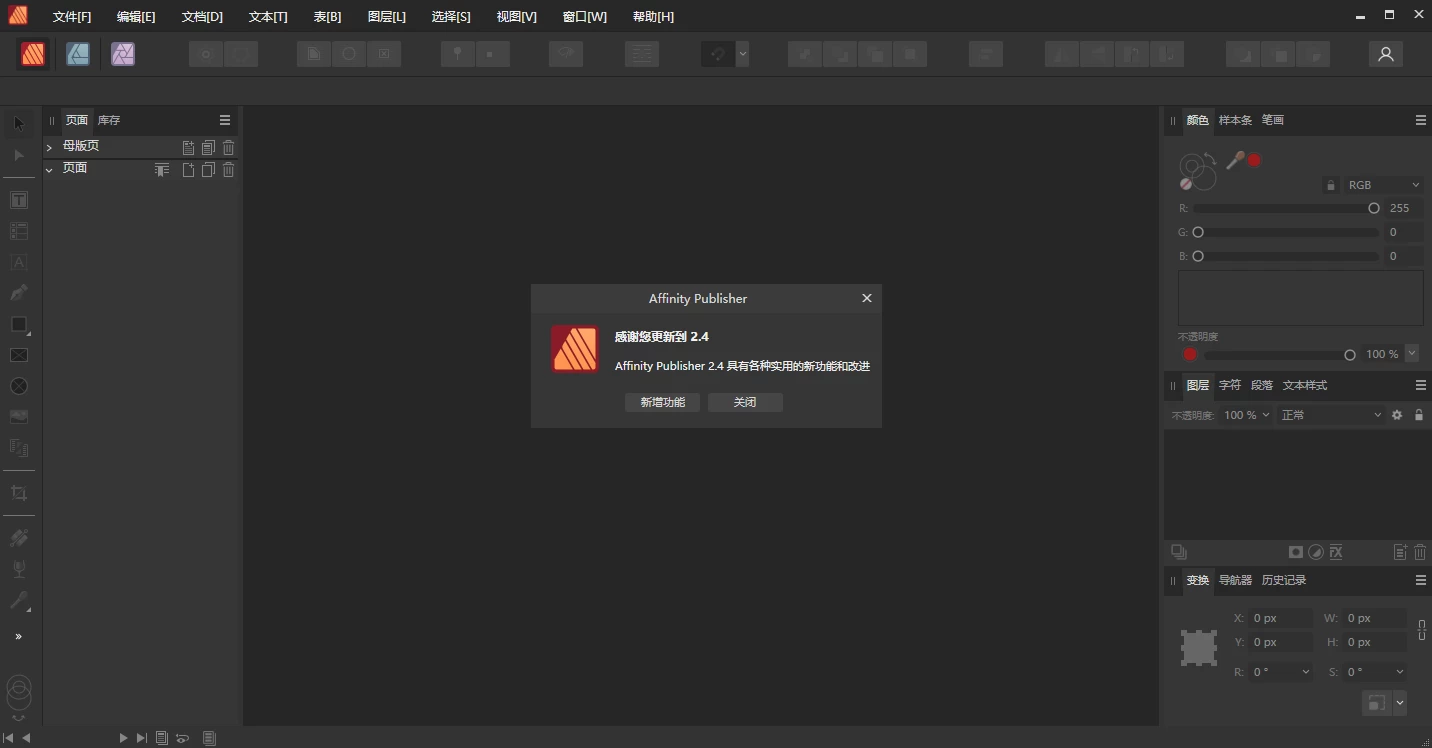Add a new page in the Pages panel

(x=188, y=169)
